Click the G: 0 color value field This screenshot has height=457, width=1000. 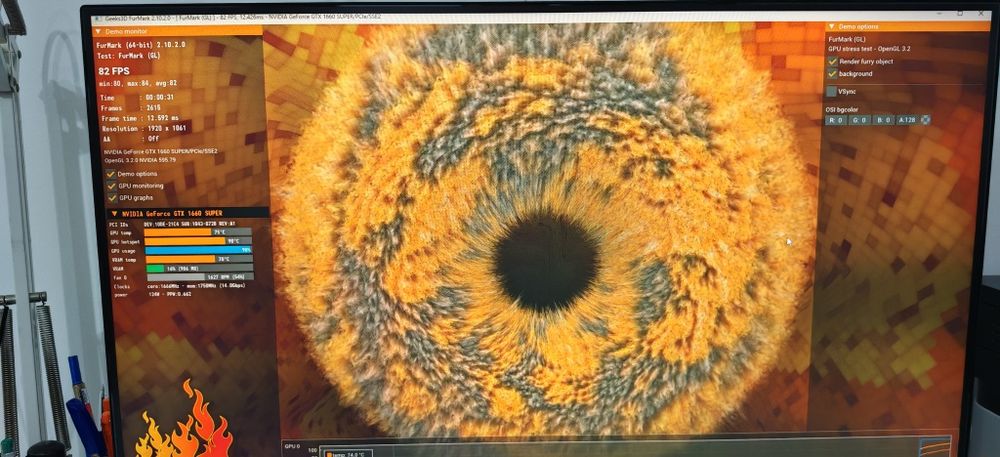click(860, 120)
